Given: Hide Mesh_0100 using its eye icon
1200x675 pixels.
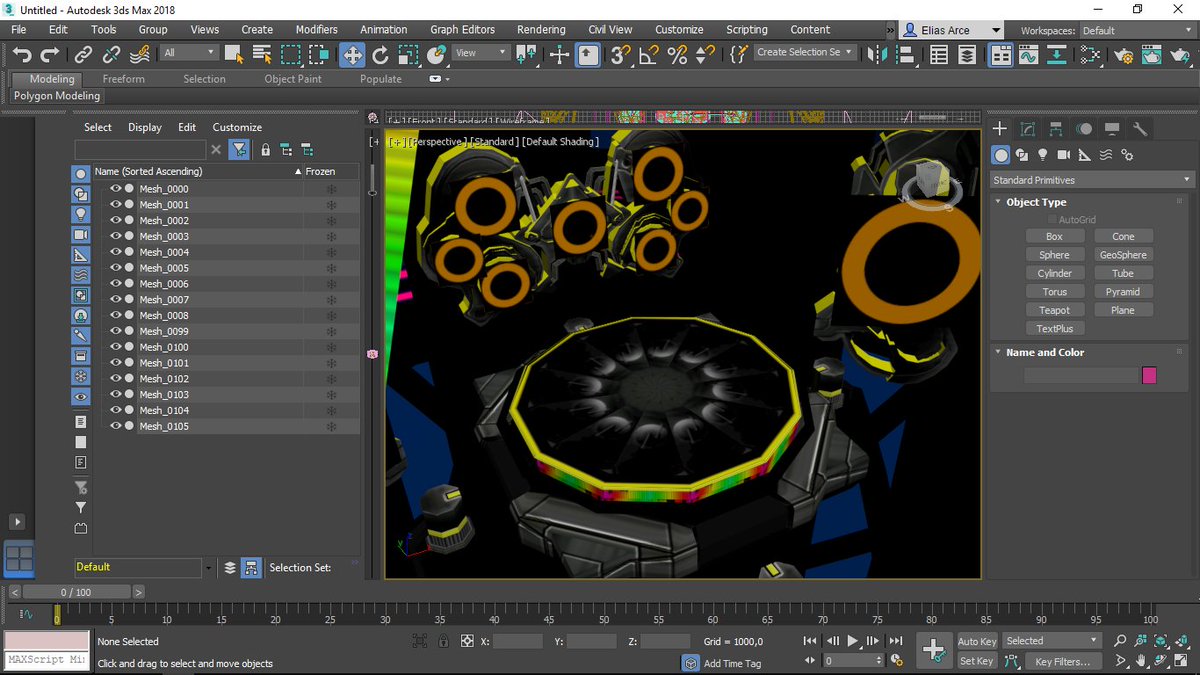Looking at the screenshot, I should [x=116, y=347].
